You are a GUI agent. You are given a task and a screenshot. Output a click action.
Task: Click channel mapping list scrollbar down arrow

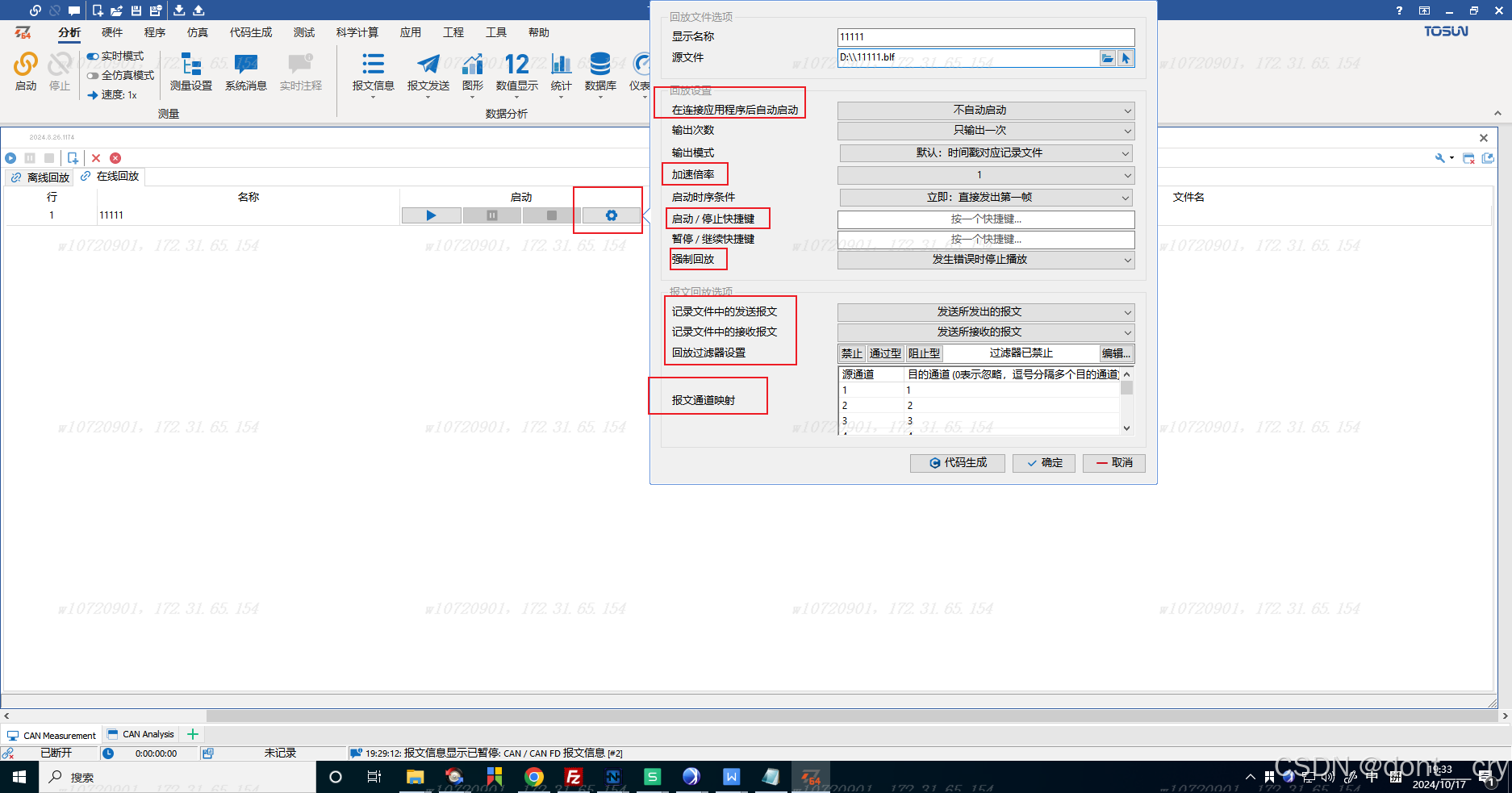(1127, 428)
